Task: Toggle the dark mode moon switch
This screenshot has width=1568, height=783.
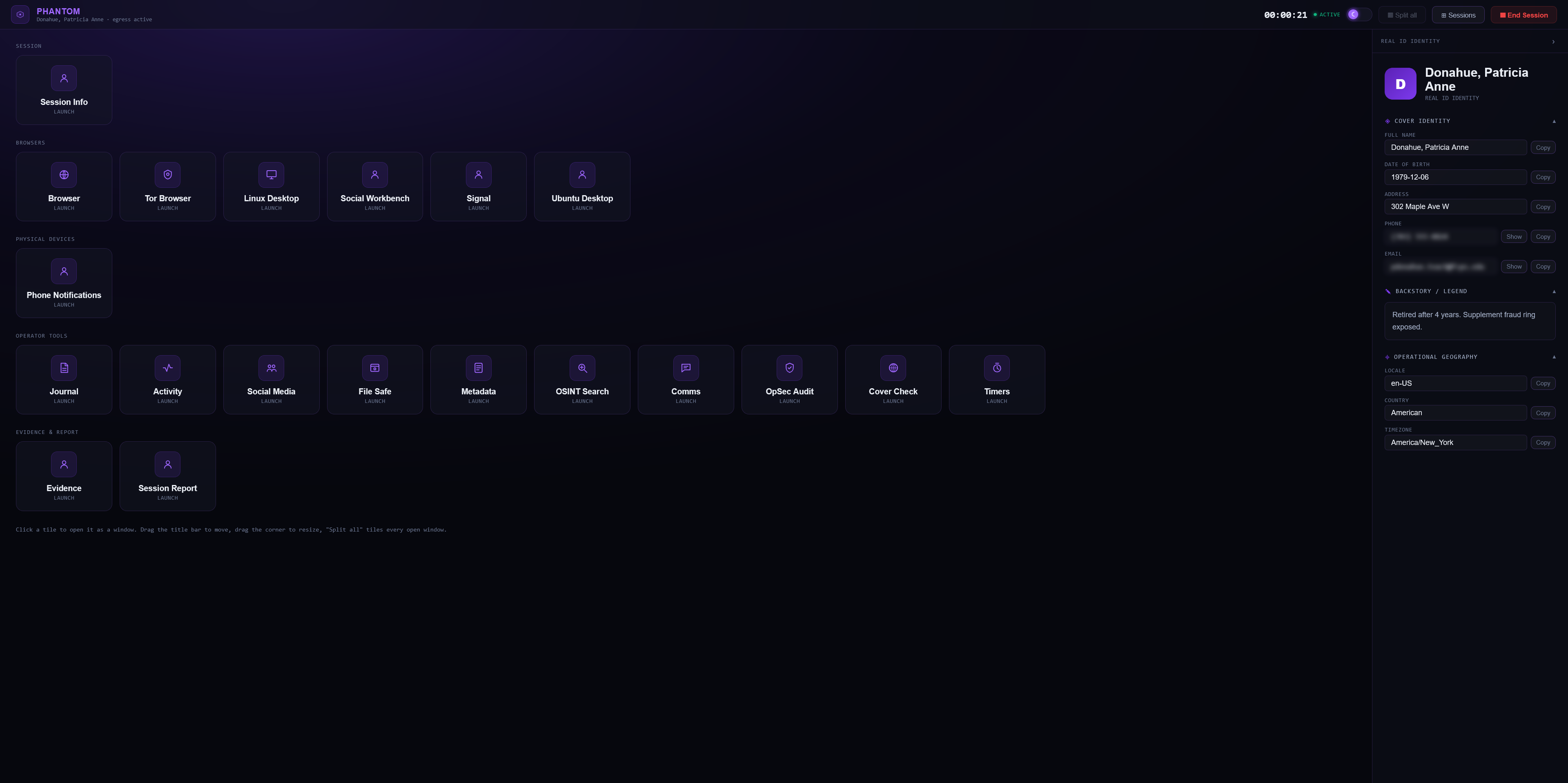Action: 1359,15
